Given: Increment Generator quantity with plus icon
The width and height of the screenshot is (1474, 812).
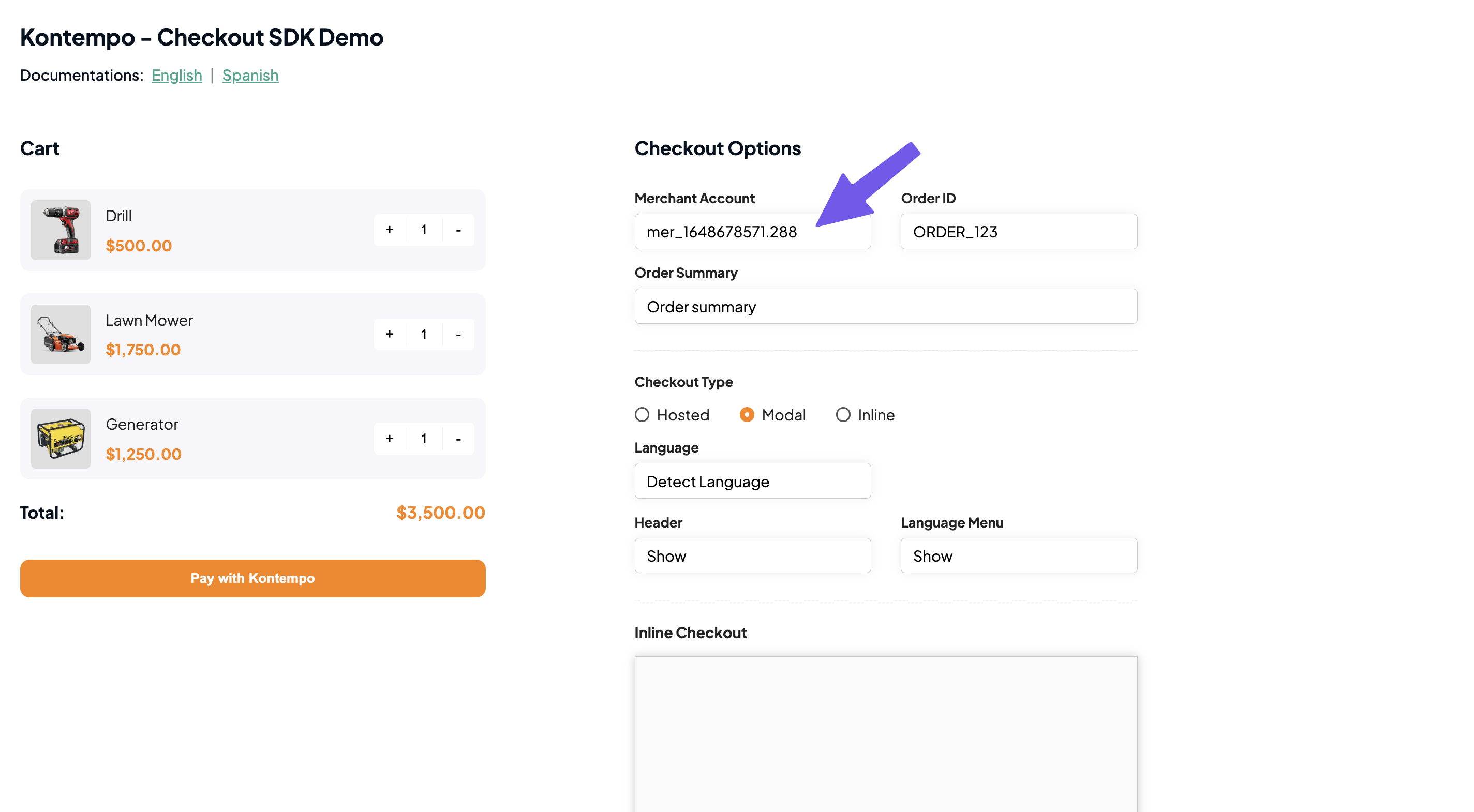Looking at the screenshot, I should [390, 438].
